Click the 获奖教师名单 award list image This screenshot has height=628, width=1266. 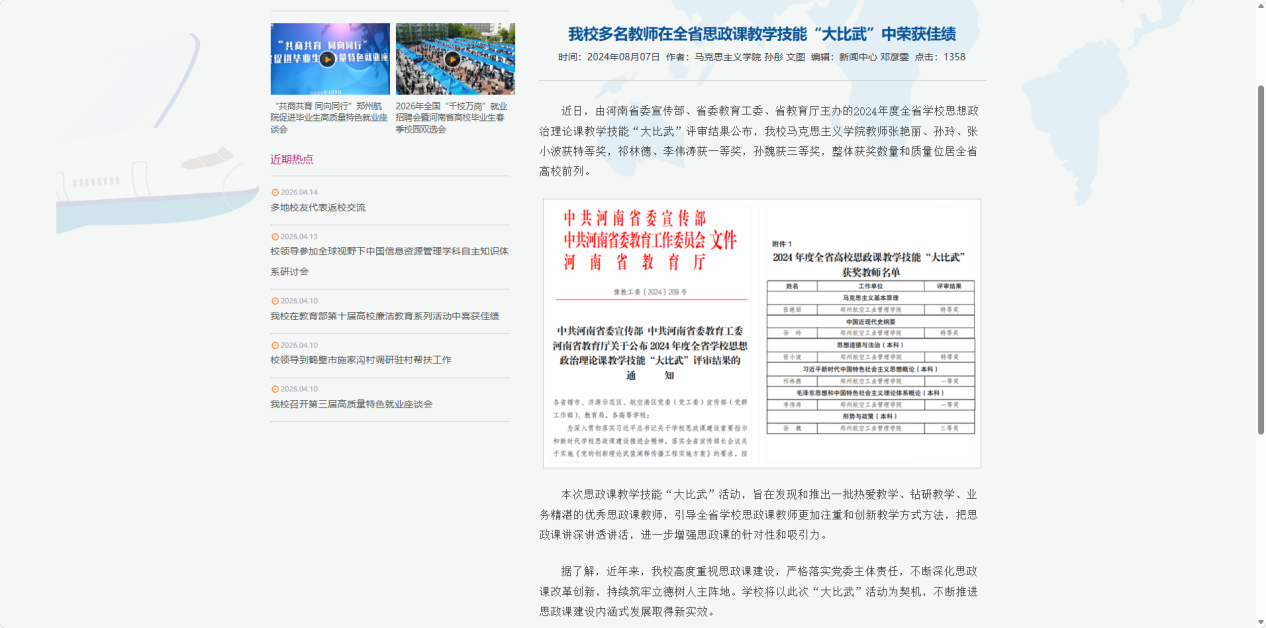(x=870, y=333)
